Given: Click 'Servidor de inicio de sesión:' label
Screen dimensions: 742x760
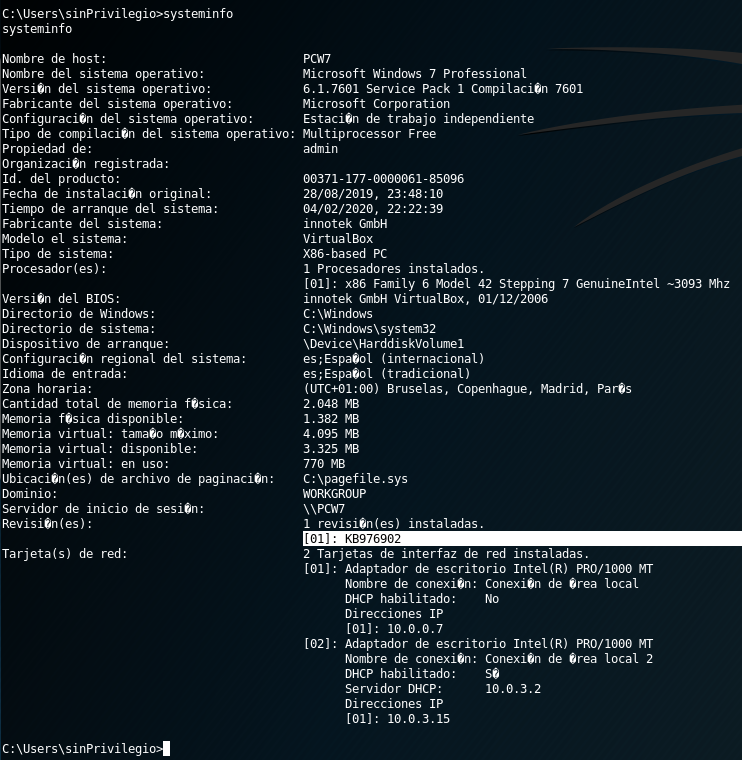Looking at the screenshot, I should click(103, 509).
